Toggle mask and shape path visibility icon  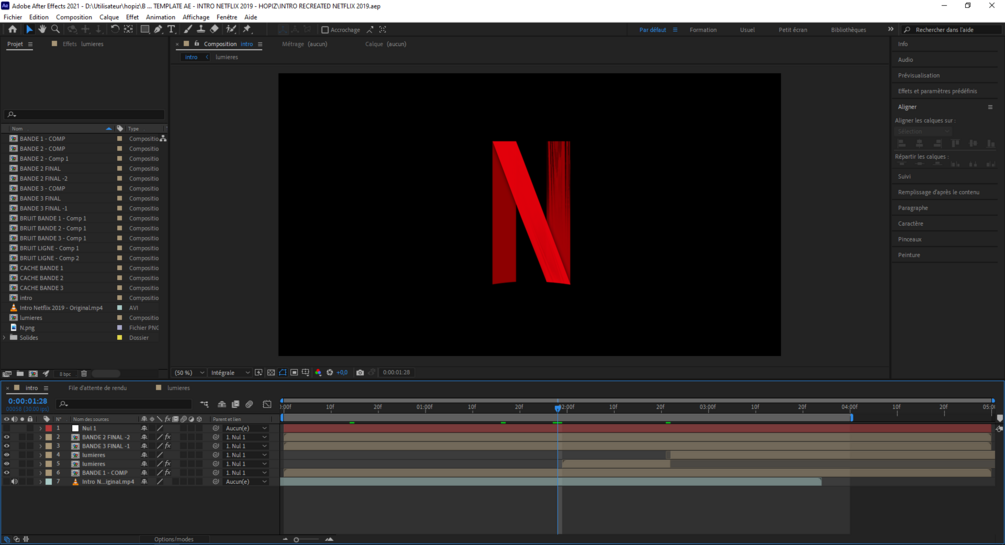click(x=283, y=373)
